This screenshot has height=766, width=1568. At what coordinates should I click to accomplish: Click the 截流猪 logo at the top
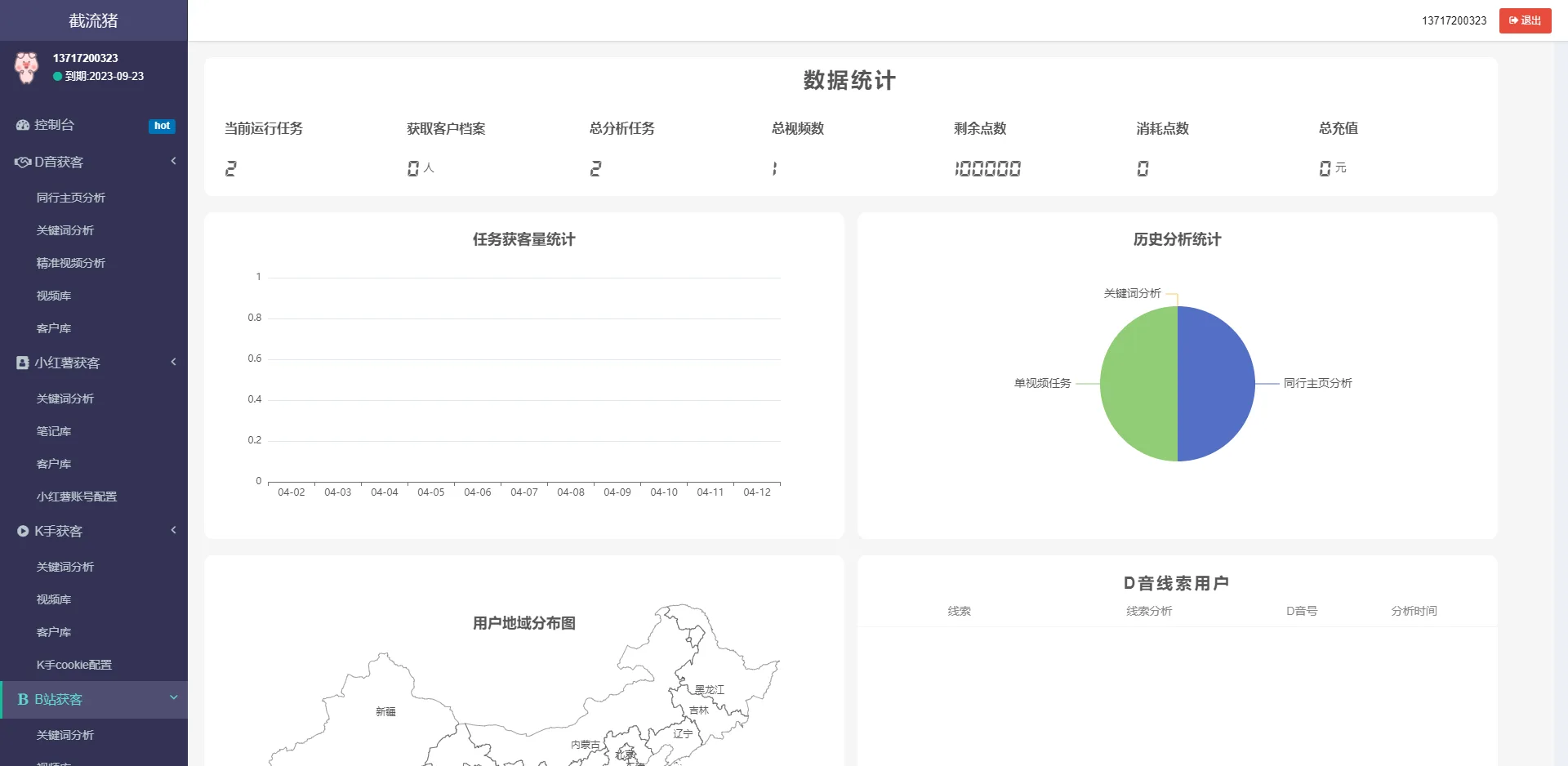[92, 20]
